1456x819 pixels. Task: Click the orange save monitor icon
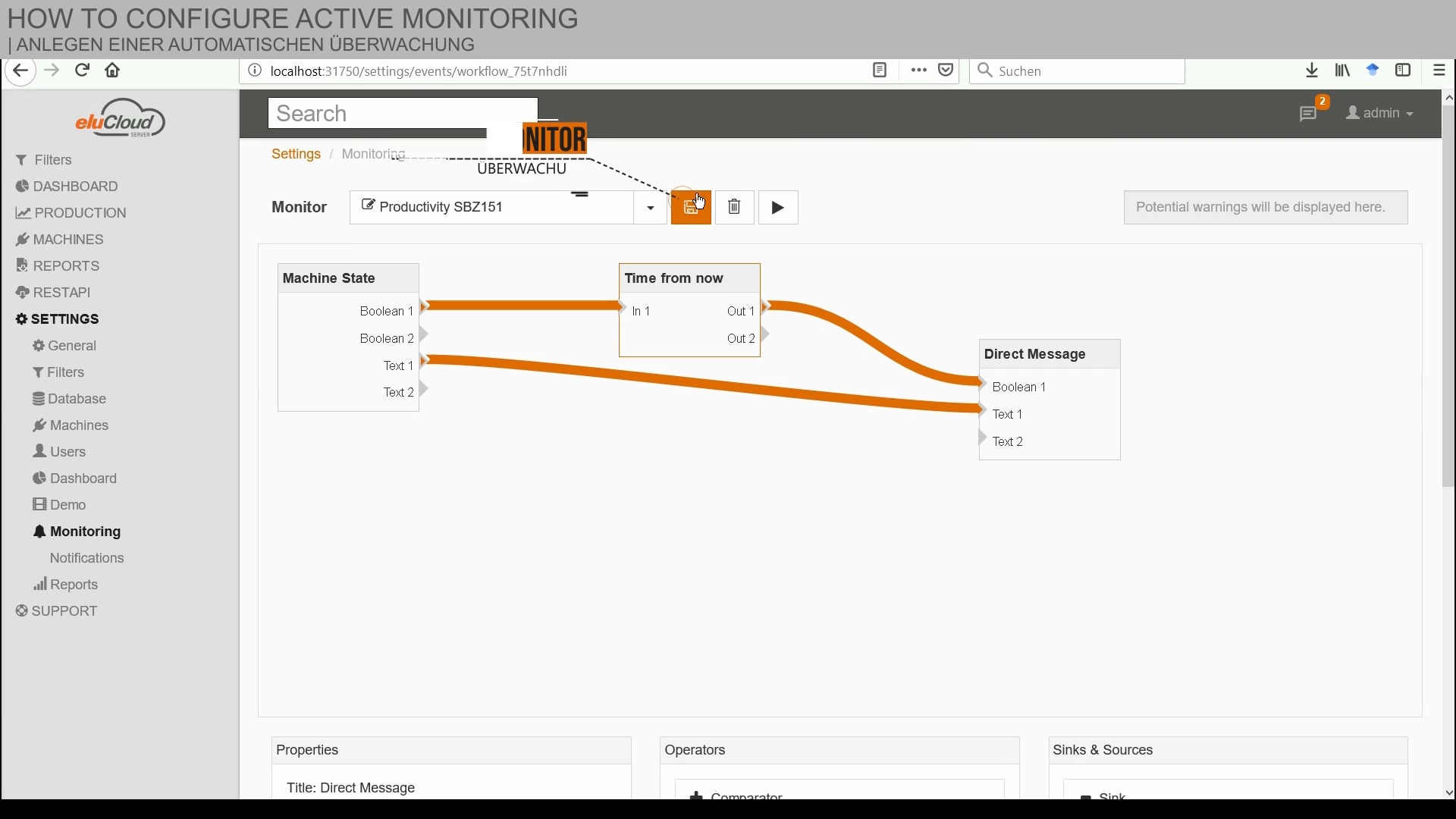[x=691, y=207]
